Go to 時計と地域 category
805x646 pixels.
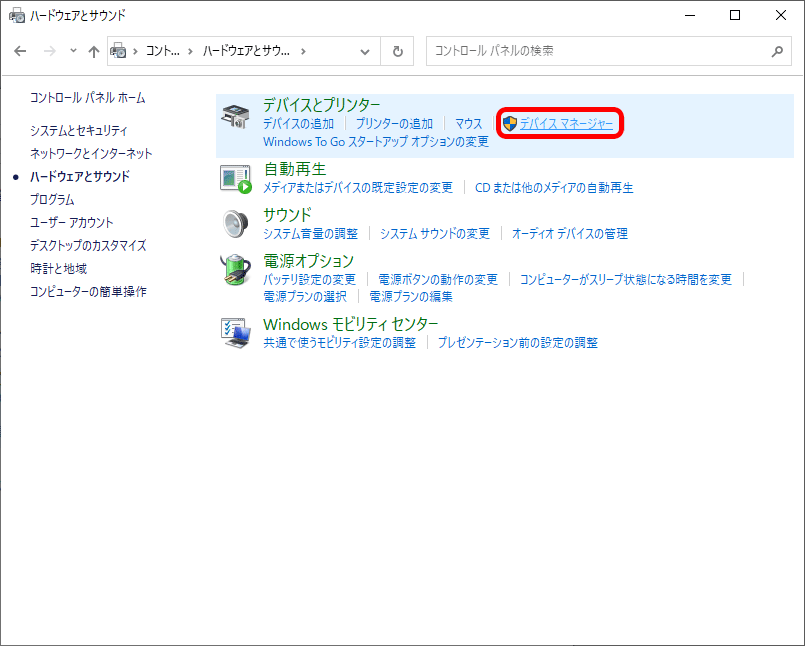point(59,268)
